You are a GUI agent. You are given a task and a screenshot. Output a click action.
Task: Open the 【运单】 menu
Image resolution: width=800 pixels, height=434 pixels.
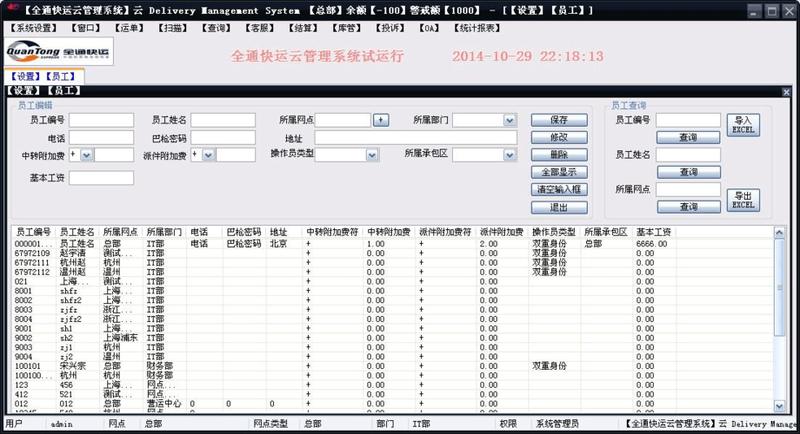coord(129,28)
